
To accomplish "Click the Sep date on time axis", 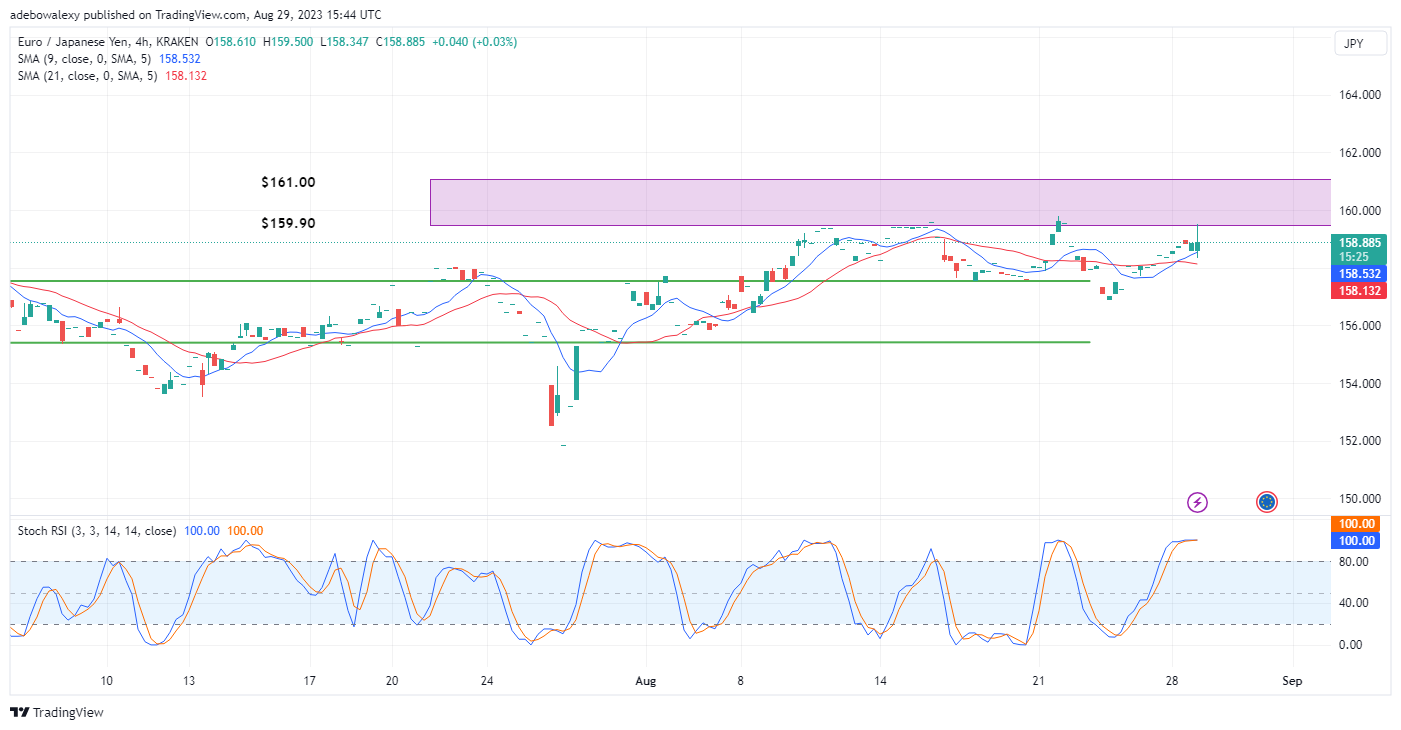I will click(x=1294, y=680).
